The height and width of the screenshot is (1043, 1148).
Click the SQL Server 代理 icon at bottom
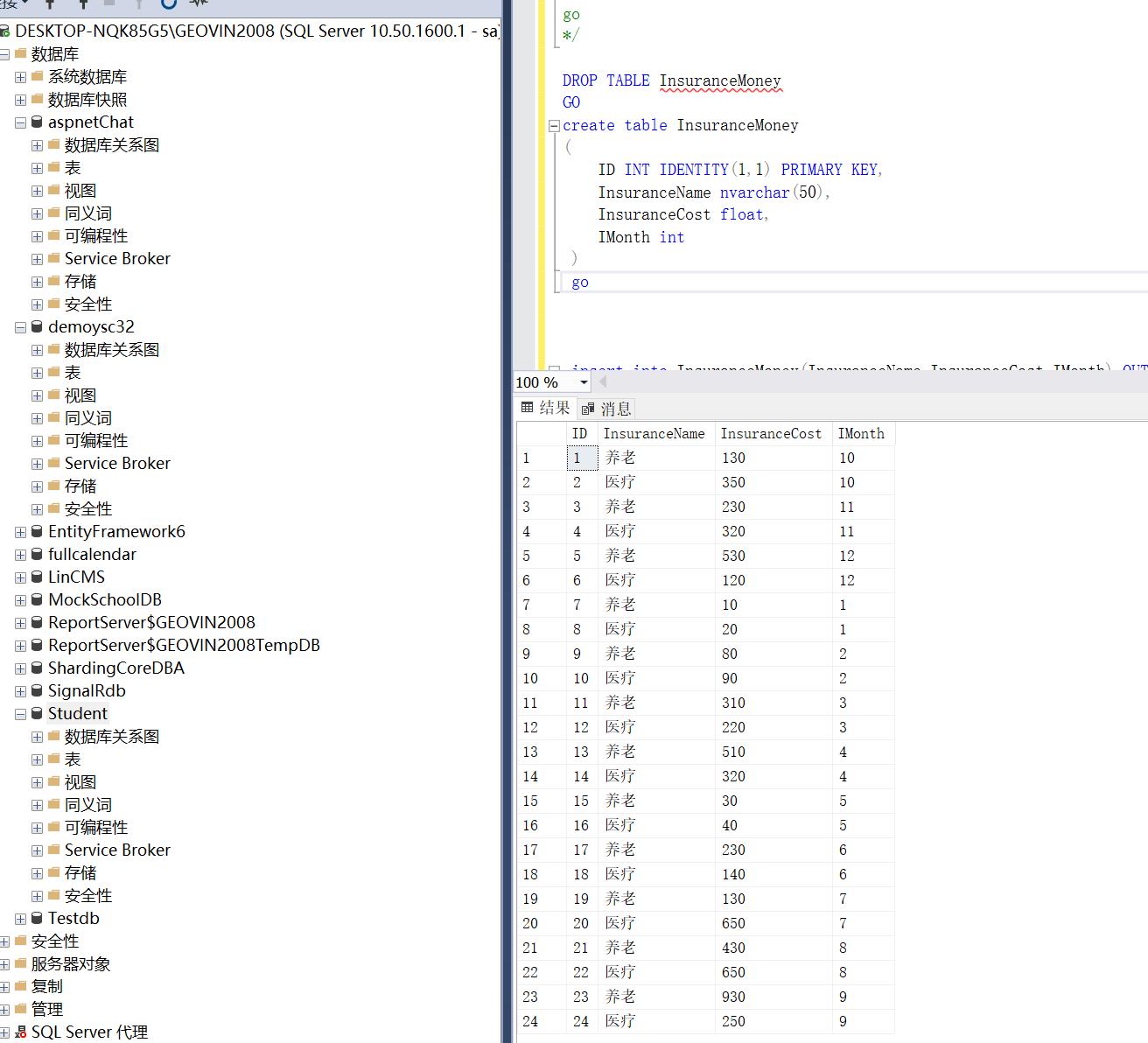[x=19, y=1032]
